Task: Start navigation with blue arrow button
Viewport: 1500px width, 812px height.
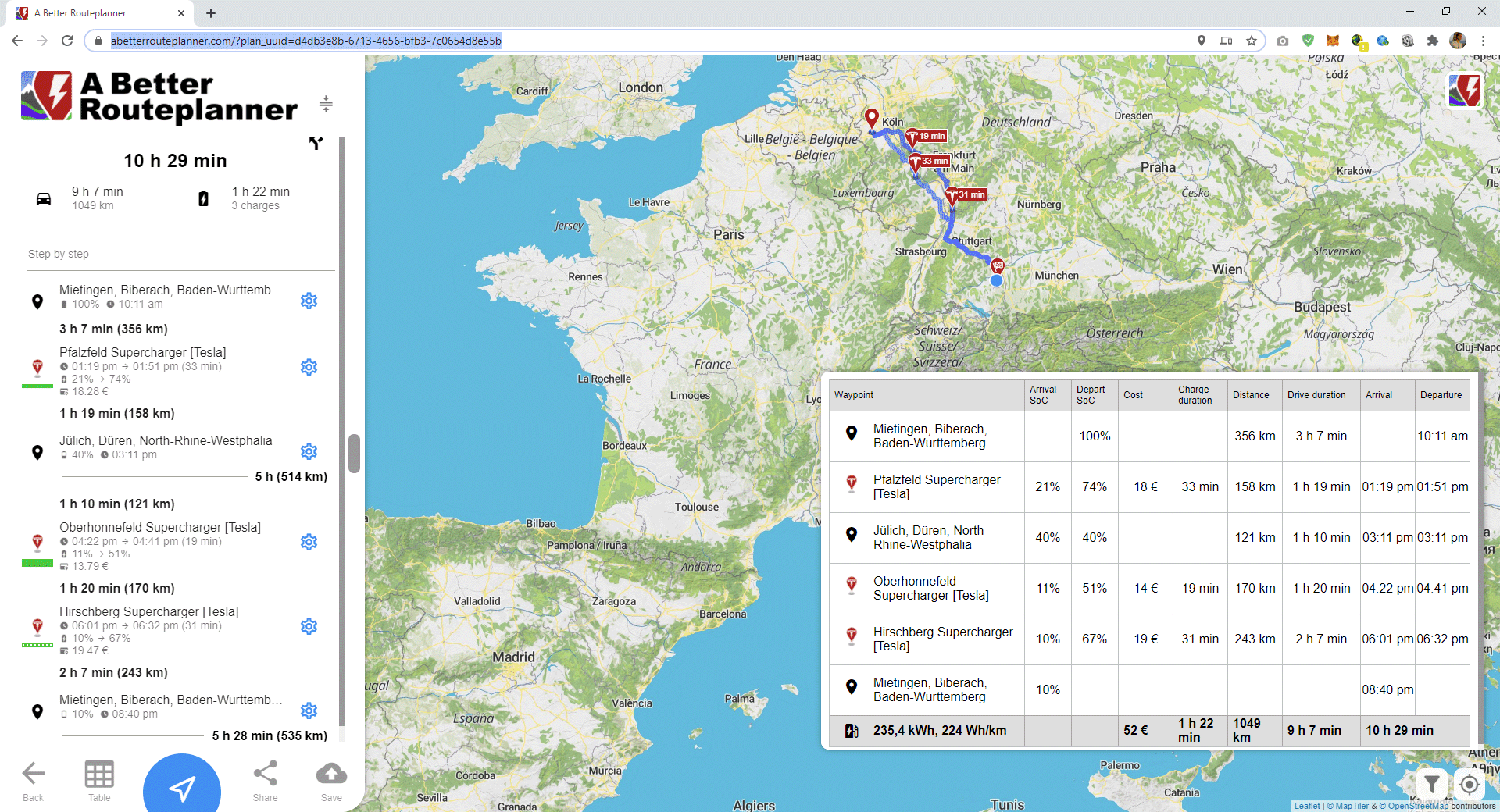Action: 182,787
